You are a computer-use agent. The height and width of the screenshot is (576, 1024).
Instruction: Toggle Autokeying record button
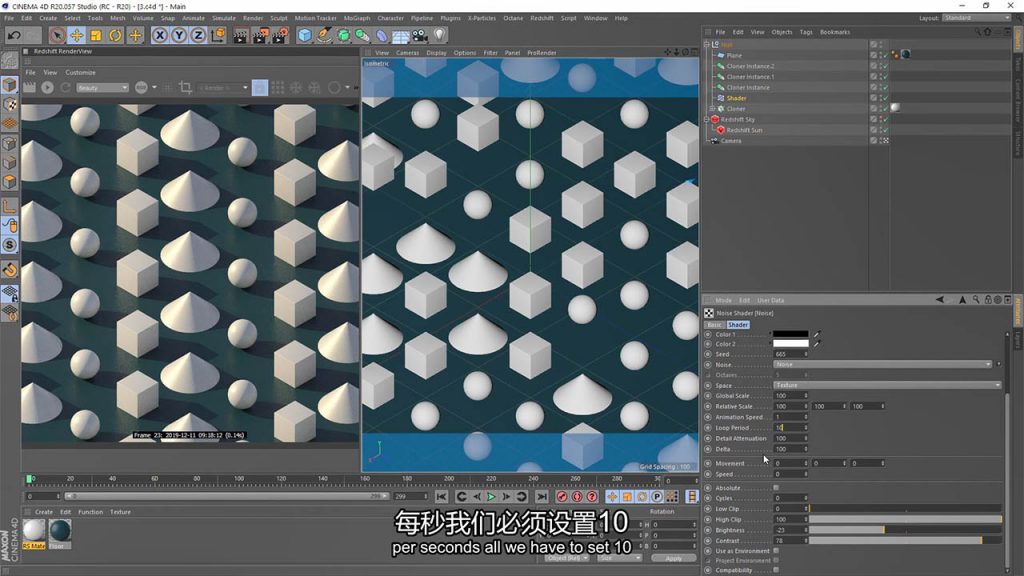coord(577,497)
